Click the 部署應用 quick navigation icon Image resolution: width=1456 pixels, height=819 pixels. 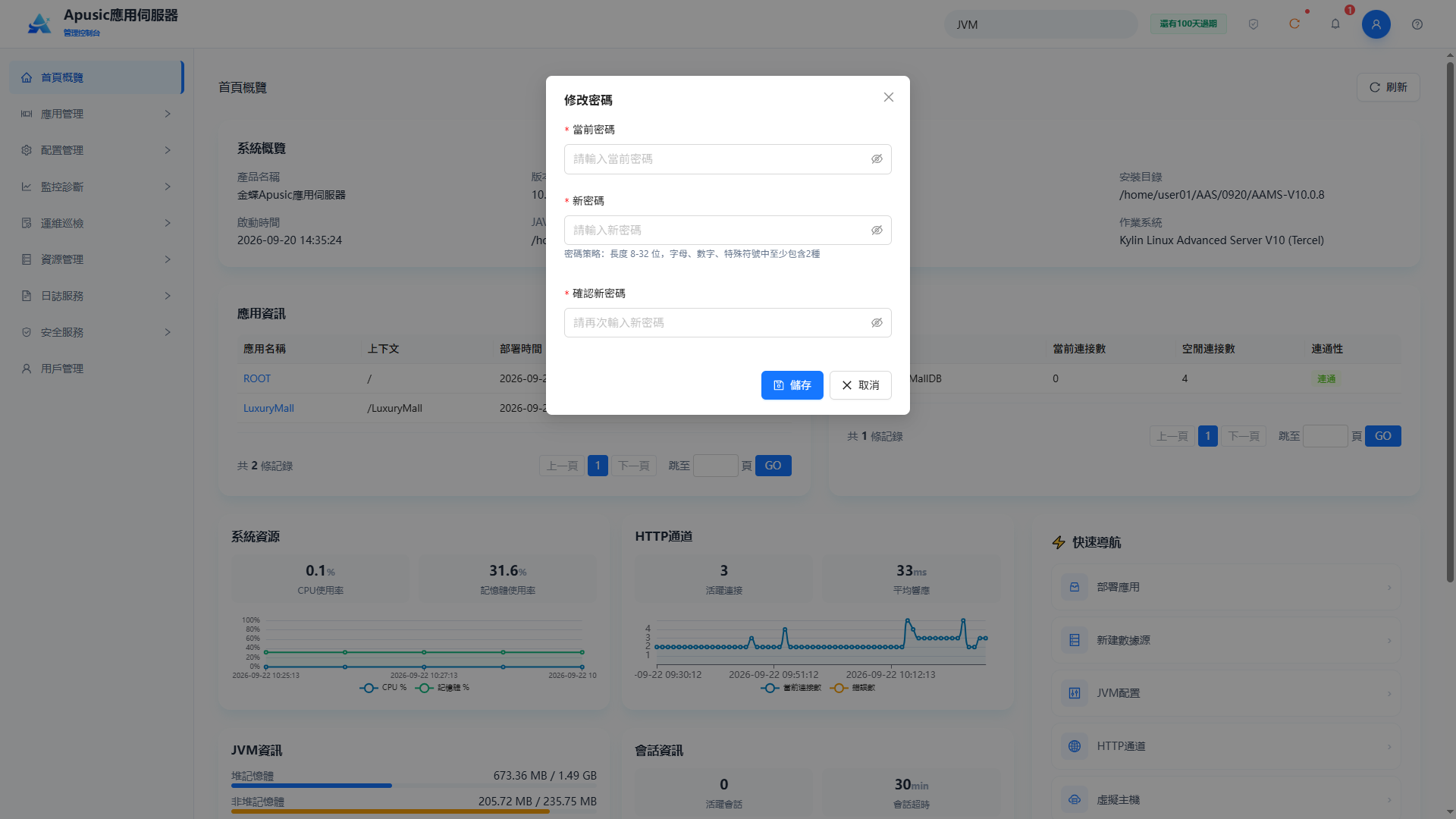tap(1075, 587)
